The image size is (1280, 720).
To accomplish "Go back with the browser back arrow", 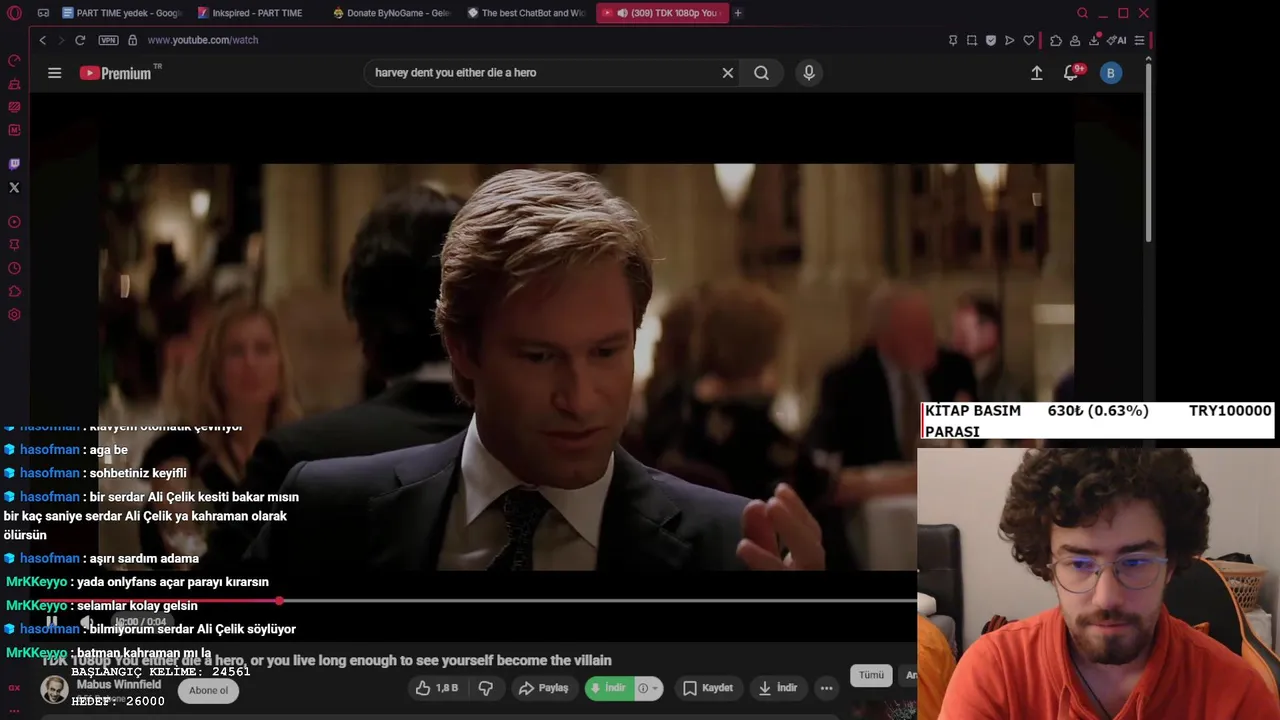I will (x=42, y=40).
